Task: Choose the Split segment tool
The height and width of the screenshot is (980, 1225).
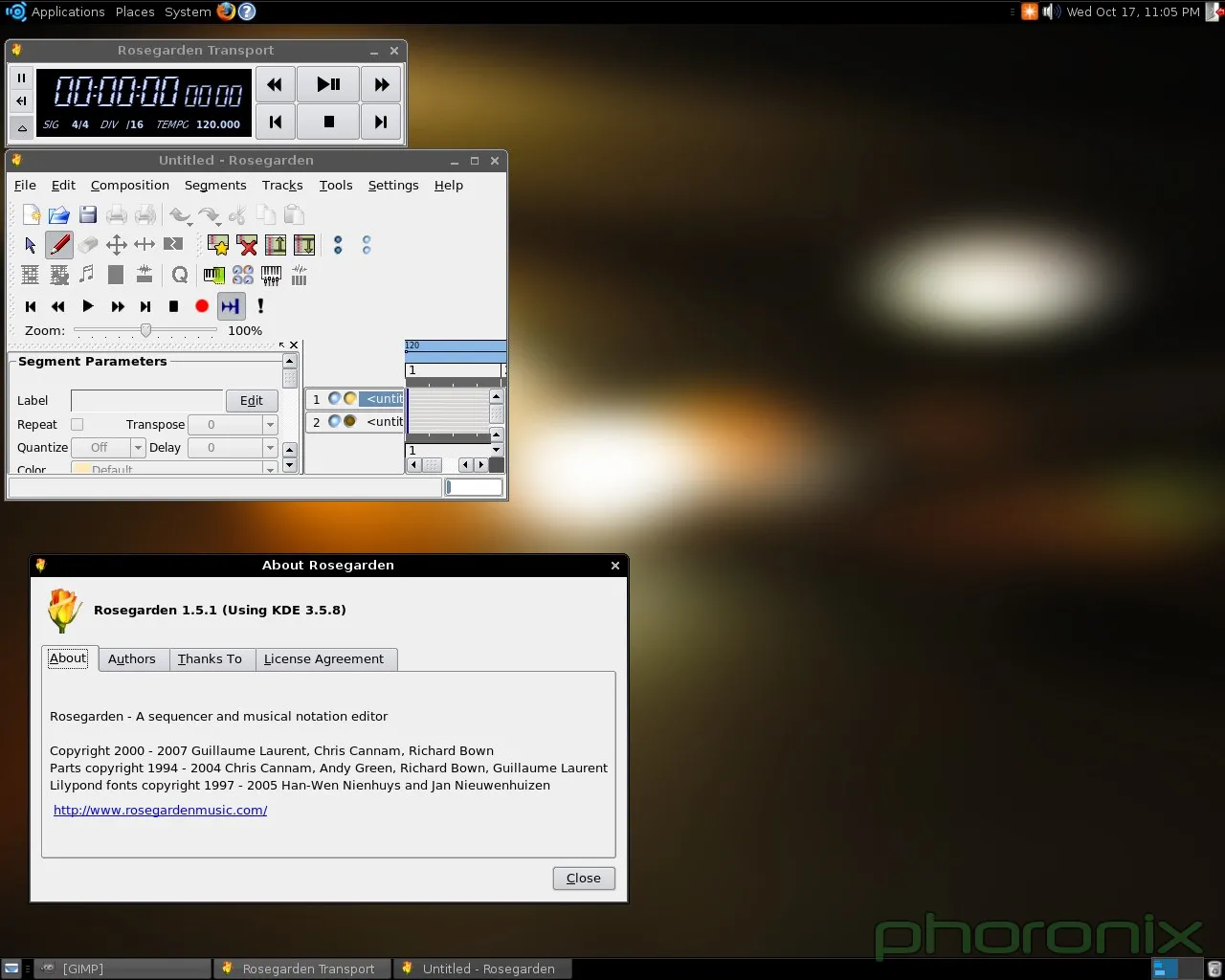Action: tap(173, 245)
